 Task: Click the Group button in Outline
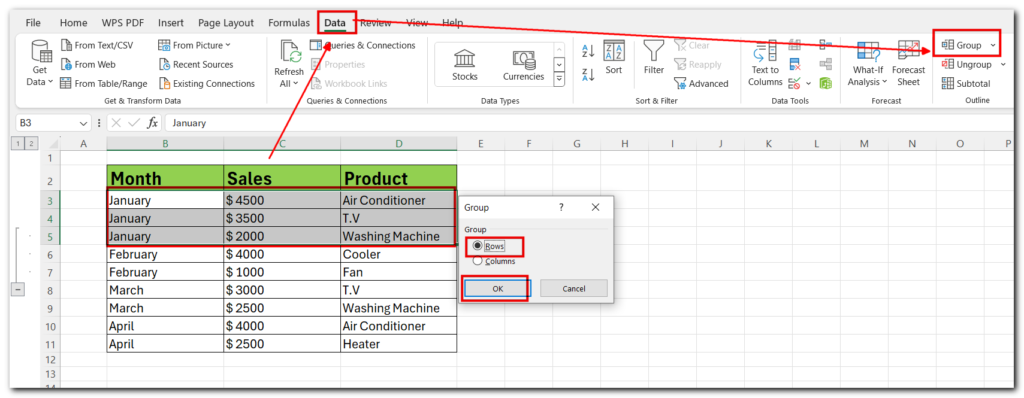pos(961,45)
